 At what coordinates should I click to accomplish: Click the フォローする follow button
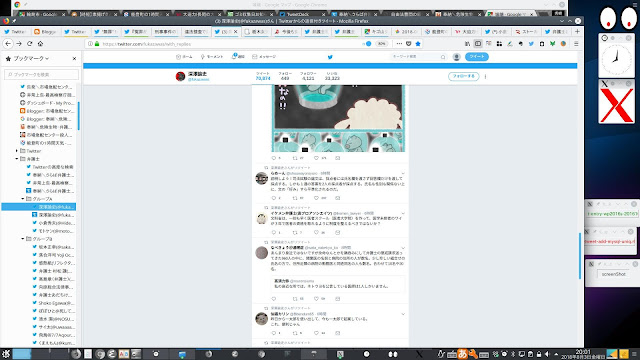click(x=464, y=76)
